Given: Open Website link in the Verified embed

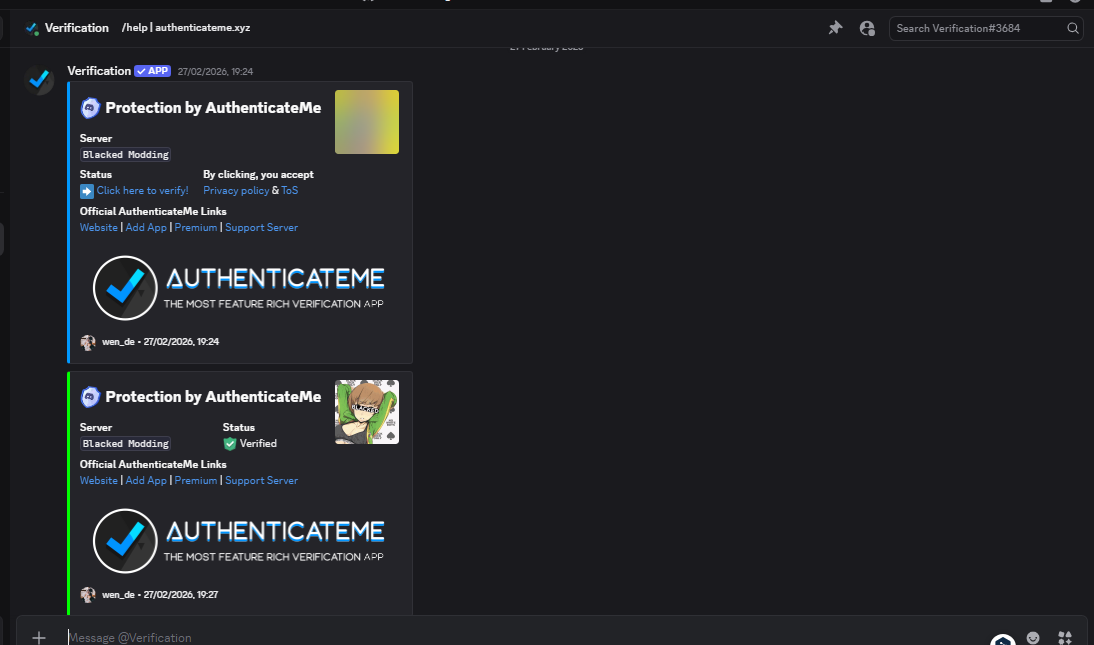Looking at the screenshot, I should (x=98, y=481).
